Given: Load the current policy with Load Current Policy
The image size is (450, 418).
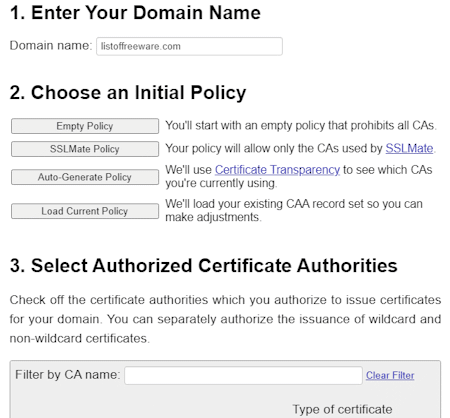Looking at the screenshot, I should click(x=85, y=211).
